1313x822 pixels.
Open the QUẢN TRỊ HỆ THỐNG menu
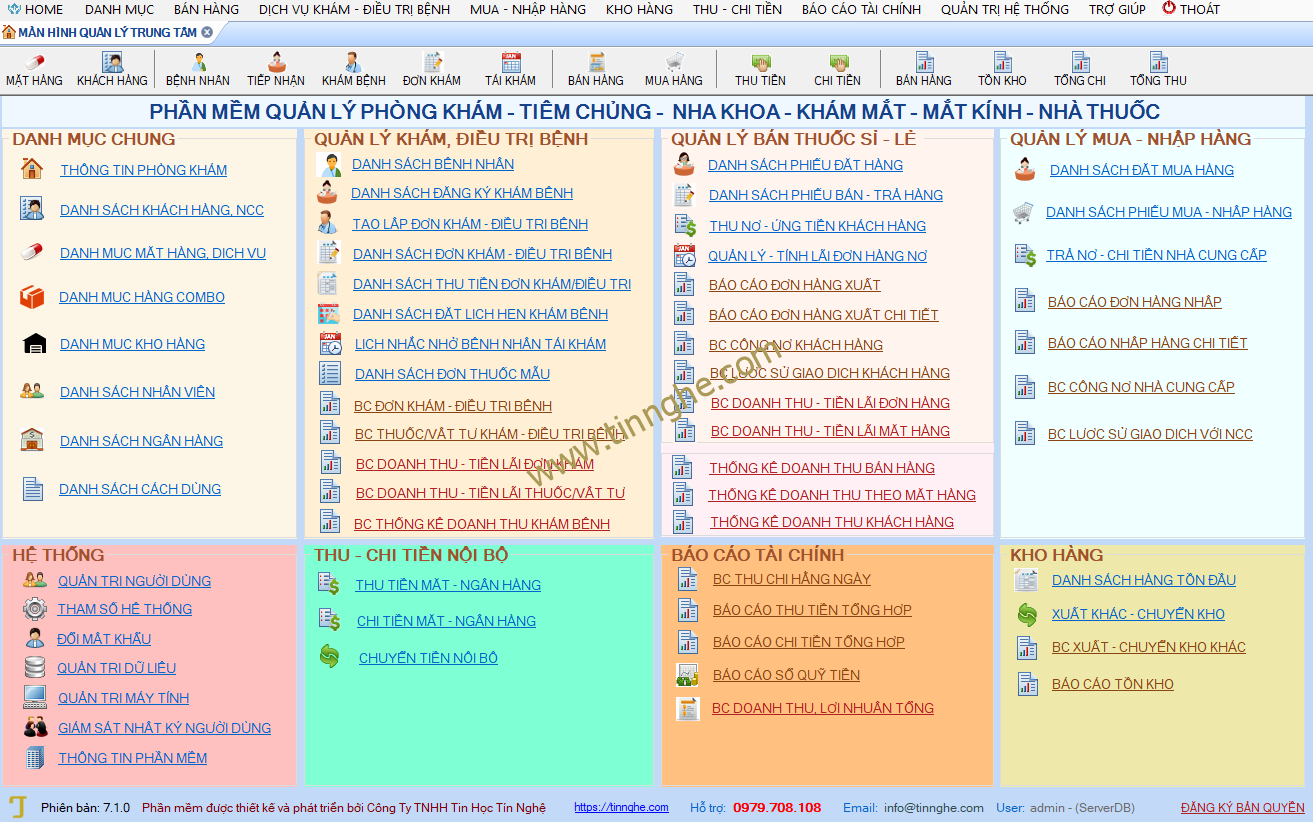point(1004,9)
